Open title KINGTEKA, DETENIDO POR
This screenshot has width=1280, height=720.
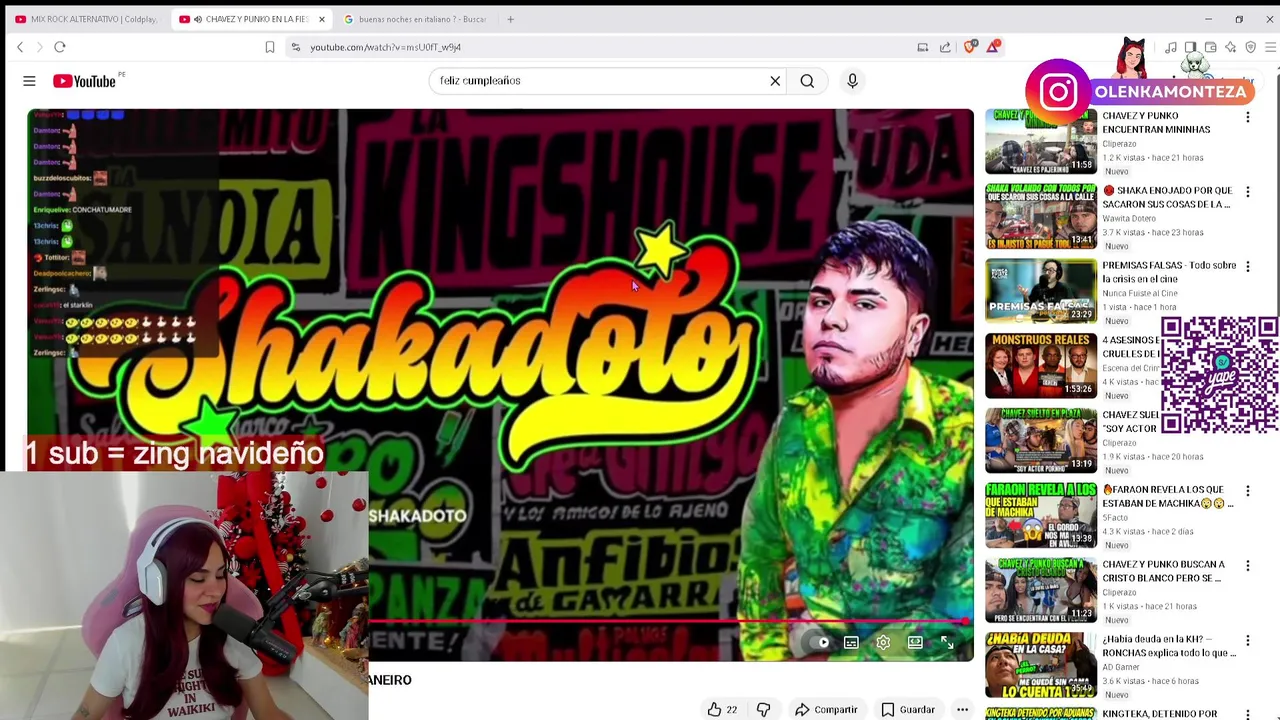1160,714
